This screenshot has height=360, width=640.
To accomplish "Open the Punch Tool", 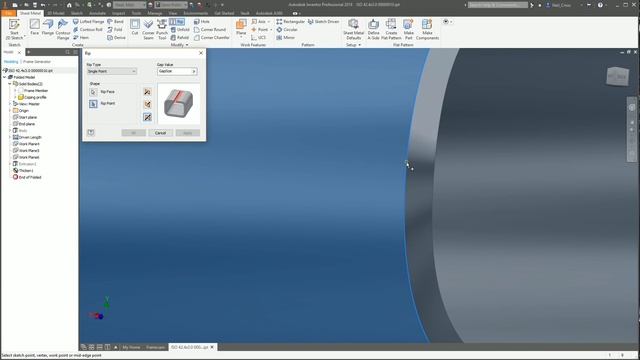I will click(162, 29).
